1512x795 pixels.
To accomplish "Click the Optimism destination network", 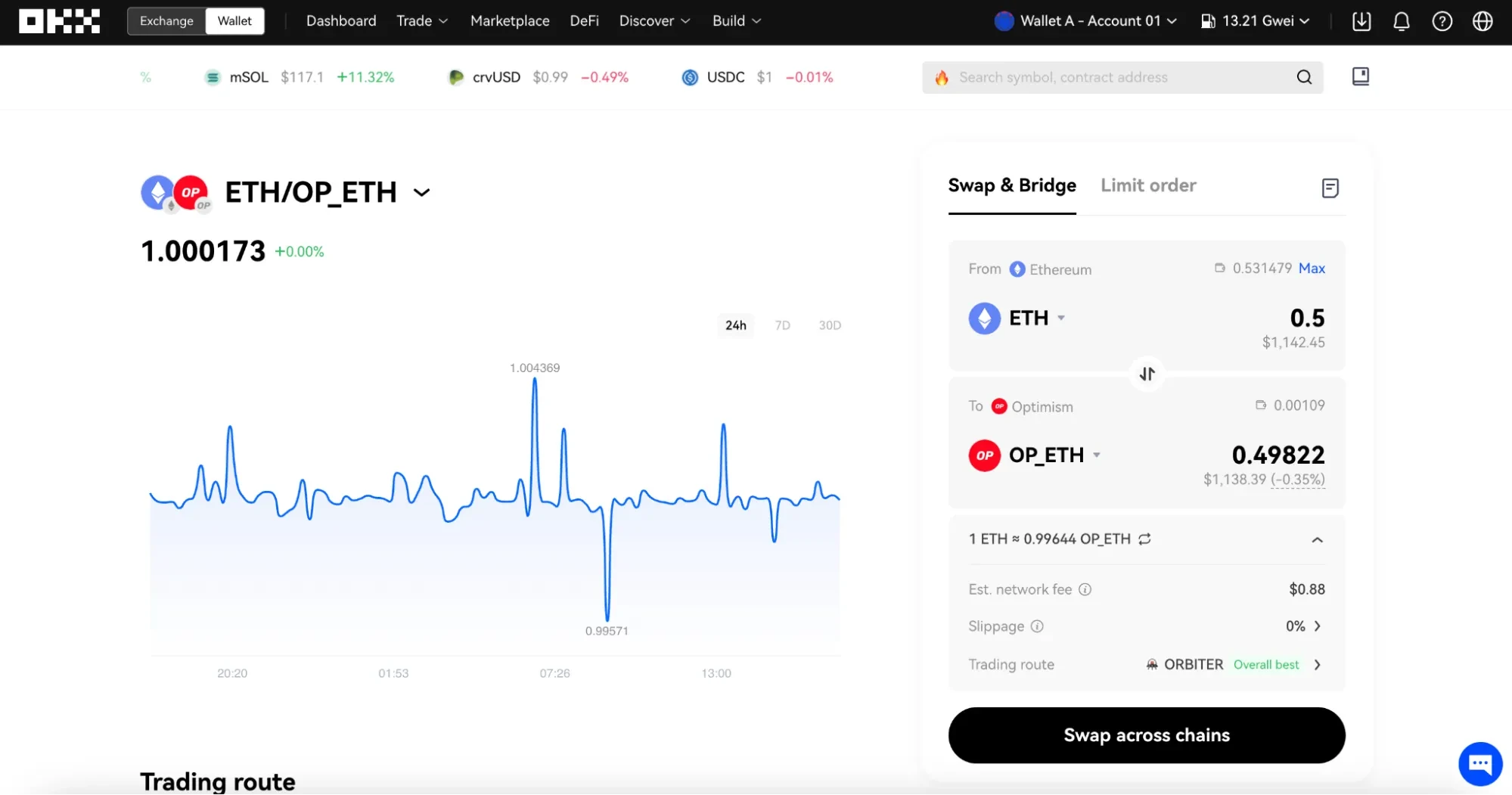I will tap(1032, 407).
